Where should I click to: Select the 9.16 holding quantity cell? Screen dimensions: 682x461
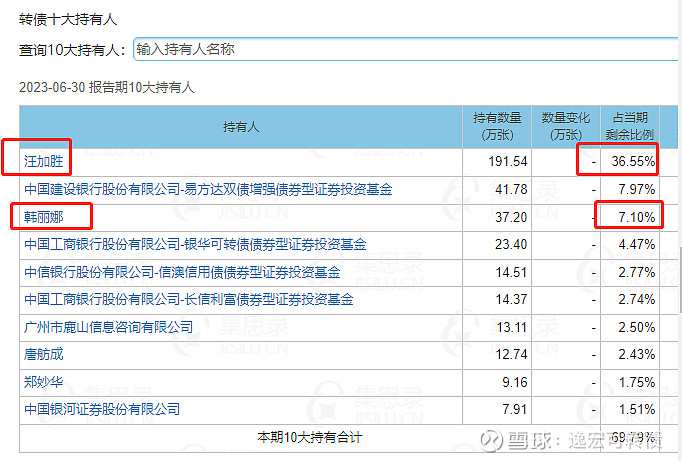pos(497,383)
